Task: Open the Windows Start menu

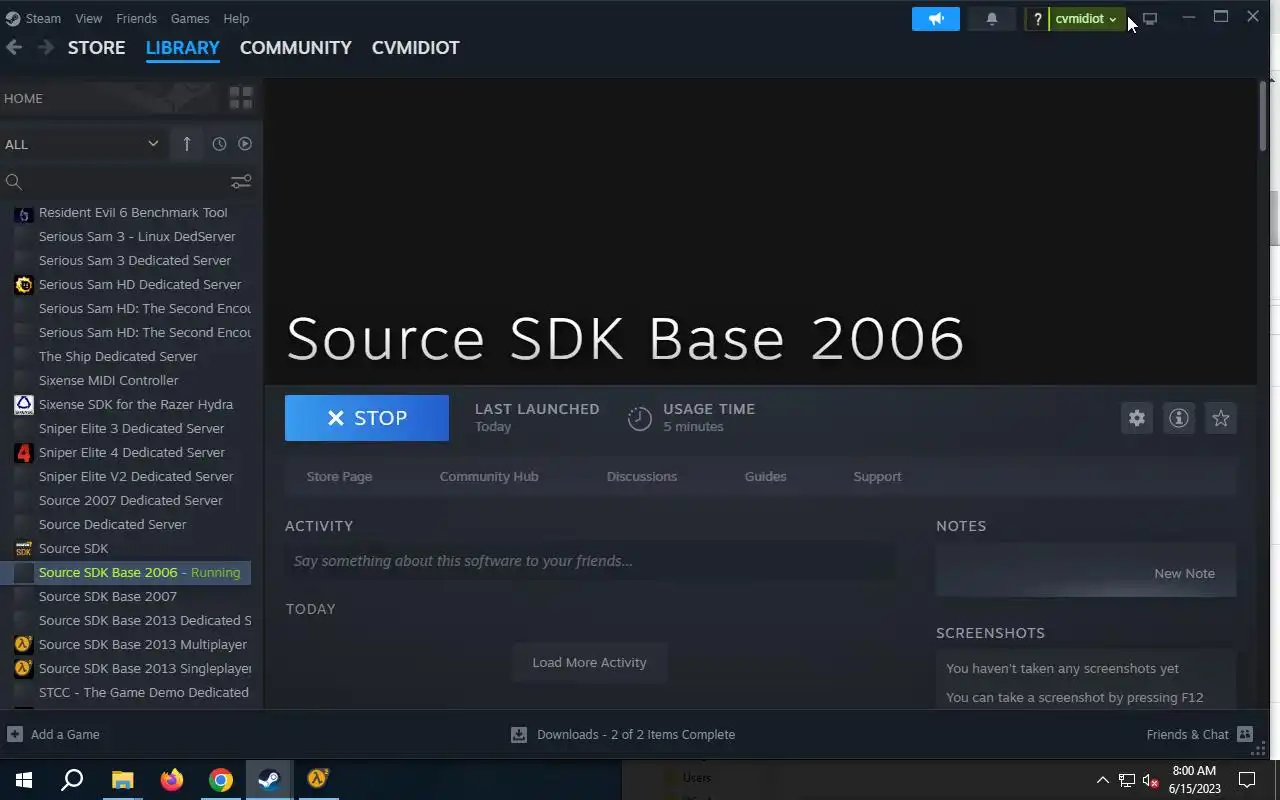Action: pos(24,780)
